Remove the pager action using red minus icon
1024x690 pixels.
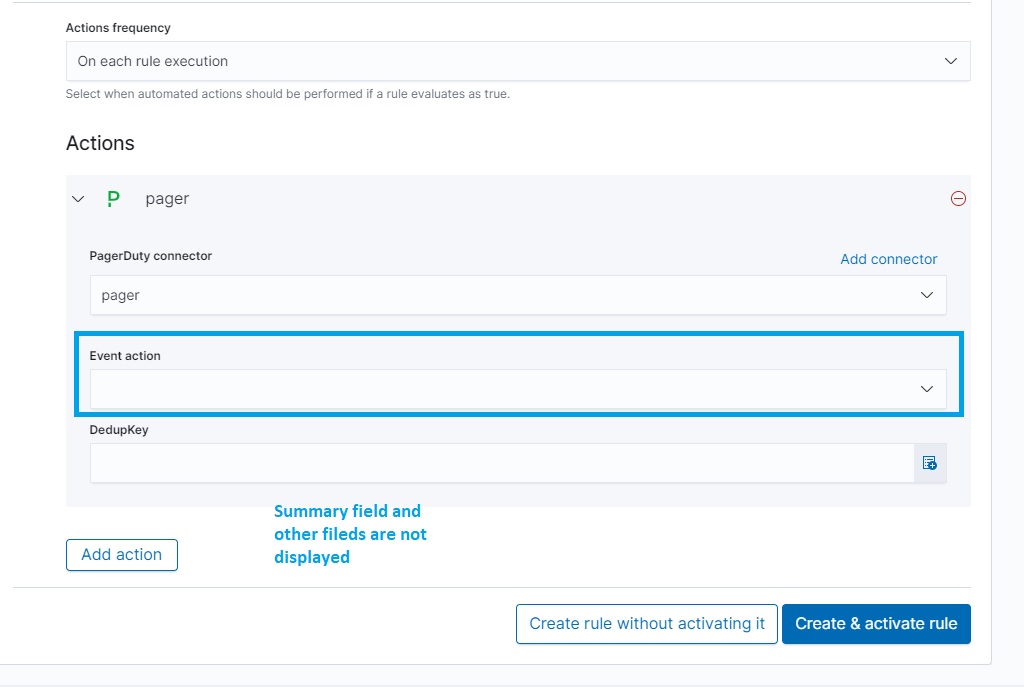[x=958, y=198]
